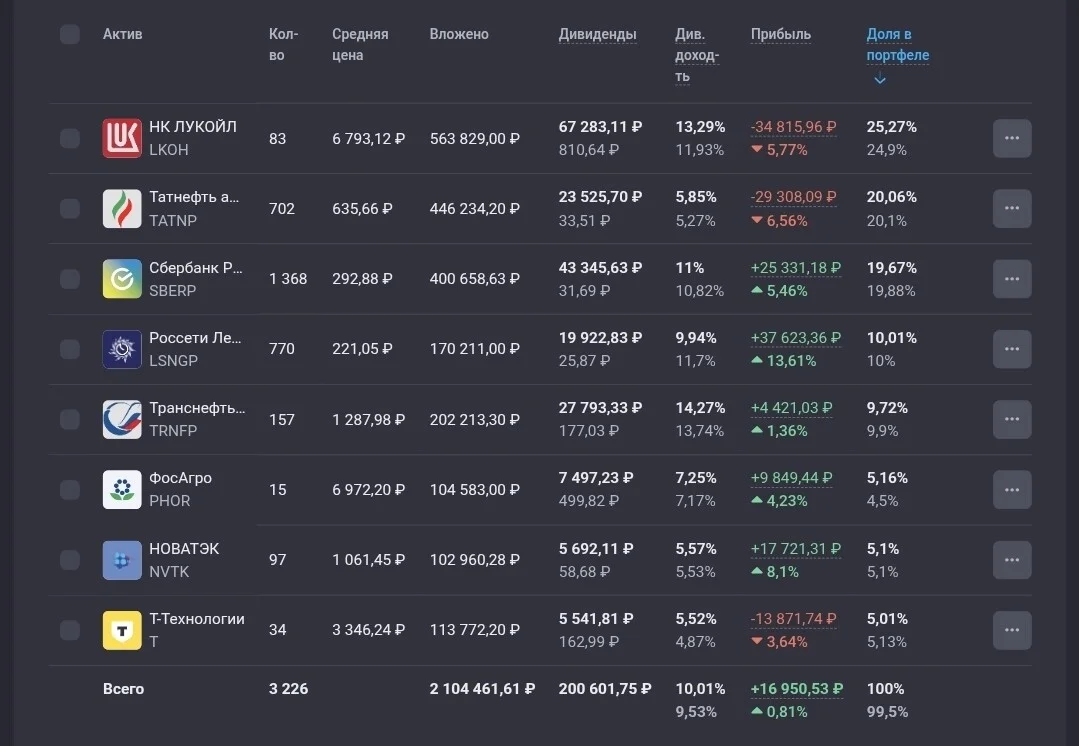Click the Transneft TRNFP logo icon
Image resolution: width=1079 pixels, height=746 pixels.
pyautogui.click(x=122, y=419)
